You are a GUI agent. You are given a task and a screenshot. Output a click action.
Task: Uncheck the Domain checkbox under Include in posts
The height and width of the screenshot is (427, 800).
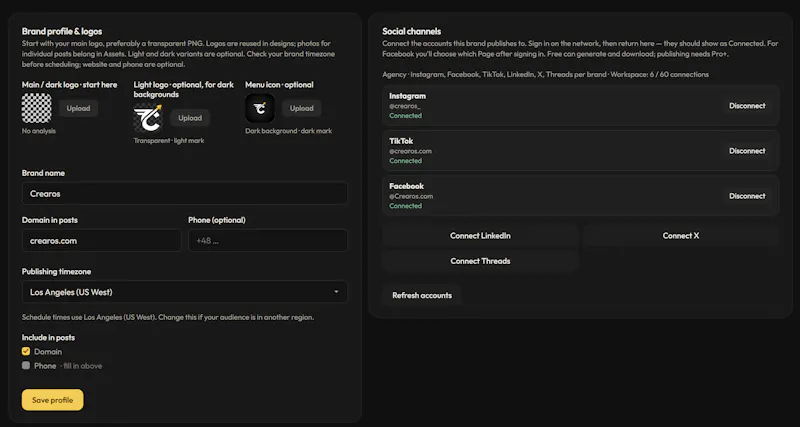tap(26, 351)
